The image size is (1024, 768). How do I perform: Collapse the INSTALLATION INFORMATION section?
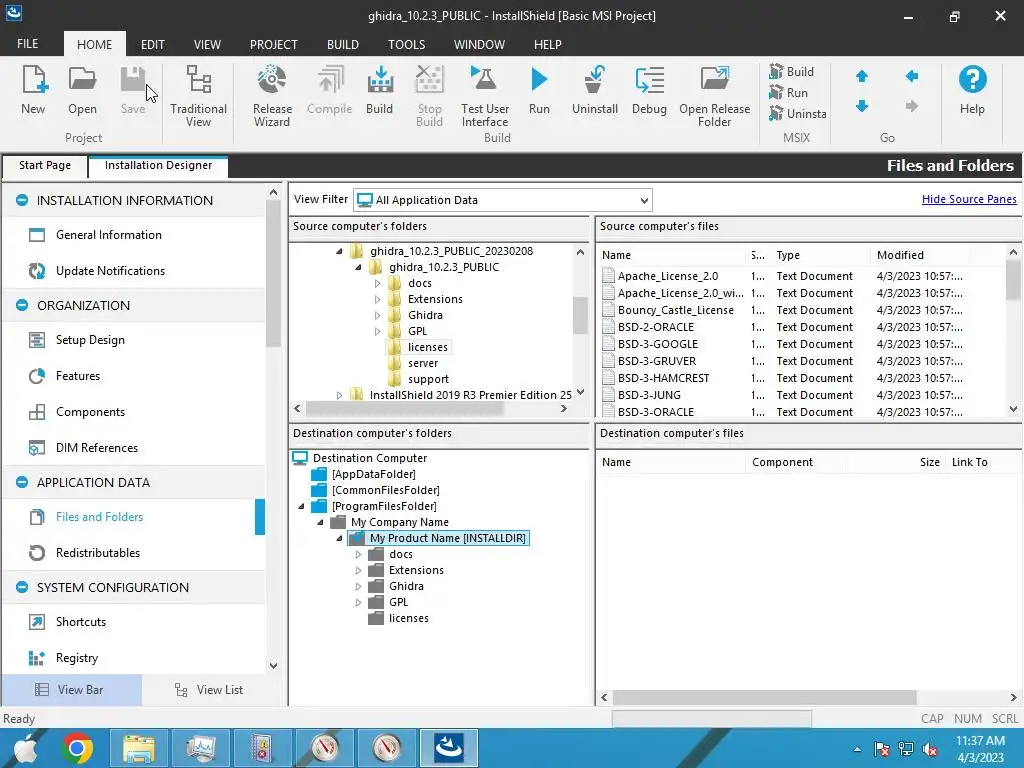point(22,200)
